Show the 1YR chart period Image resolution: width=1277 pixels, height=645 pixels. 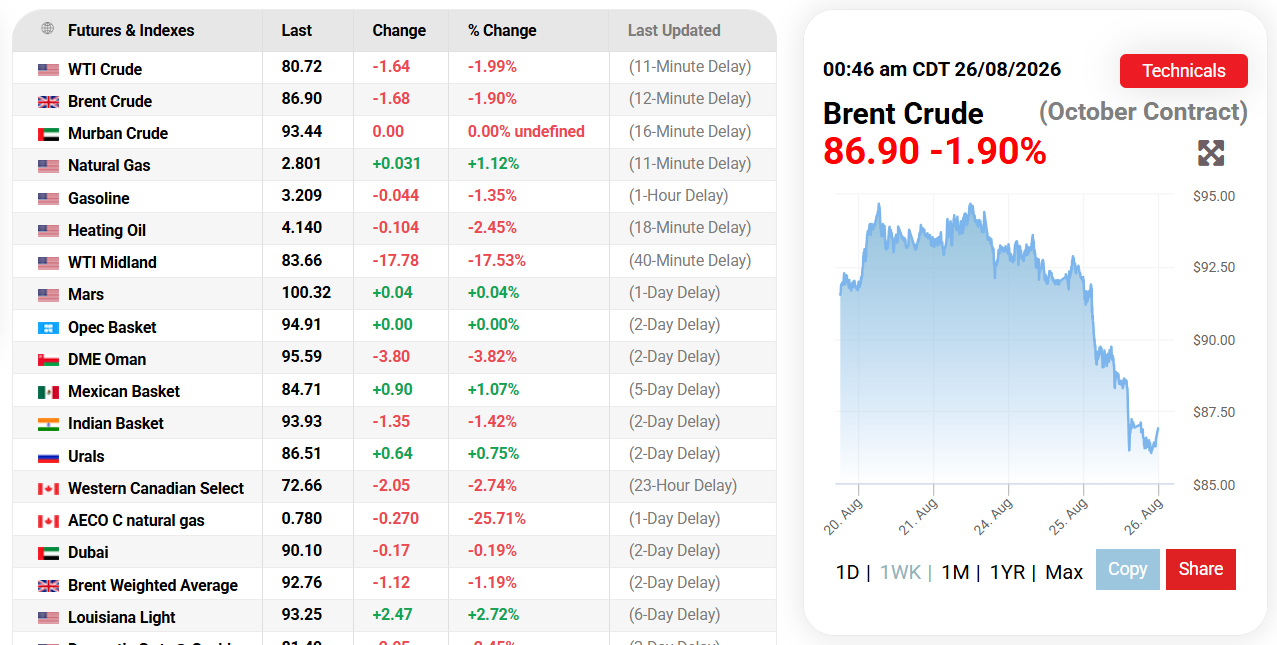(1007, 572)
